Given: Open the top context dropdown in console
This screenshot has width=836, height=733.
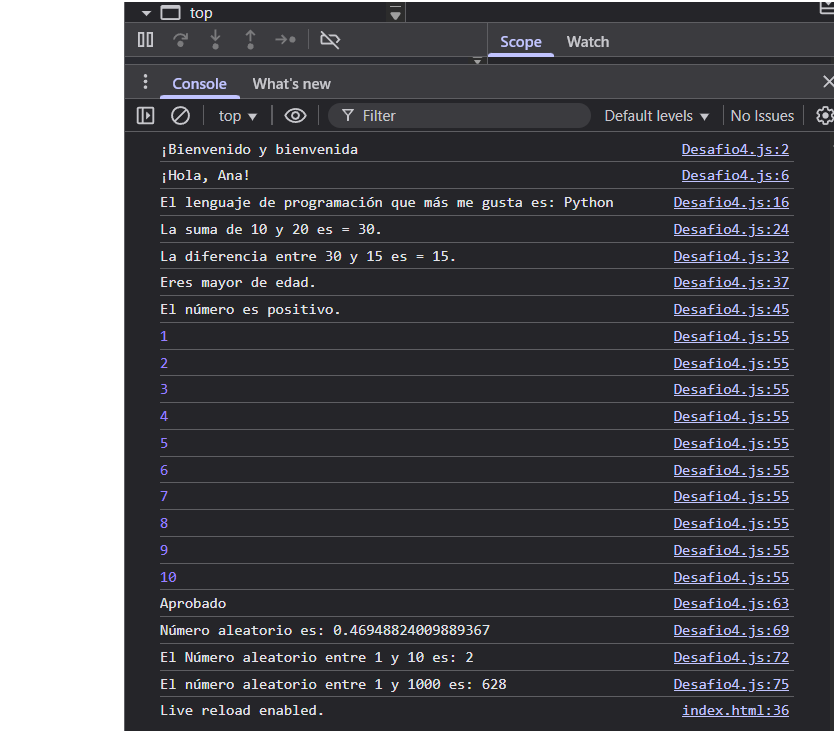Looking at the screenshot, I should point(238,116).
